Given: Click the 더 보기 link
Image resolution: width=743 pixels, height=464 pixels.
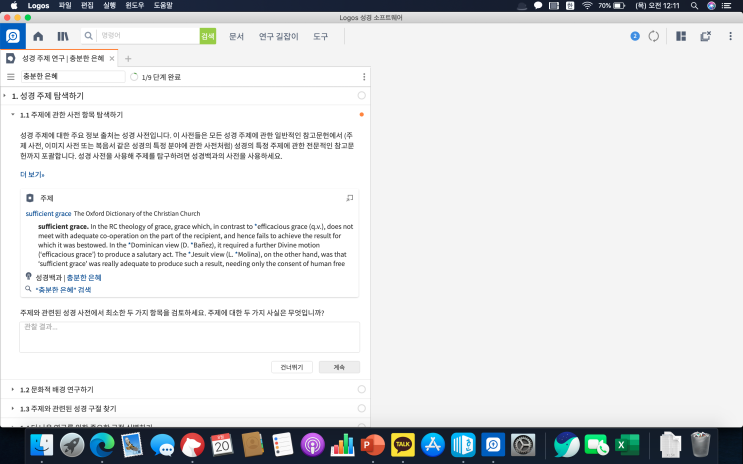Looking at the screenshot, I should click(32, 174).
